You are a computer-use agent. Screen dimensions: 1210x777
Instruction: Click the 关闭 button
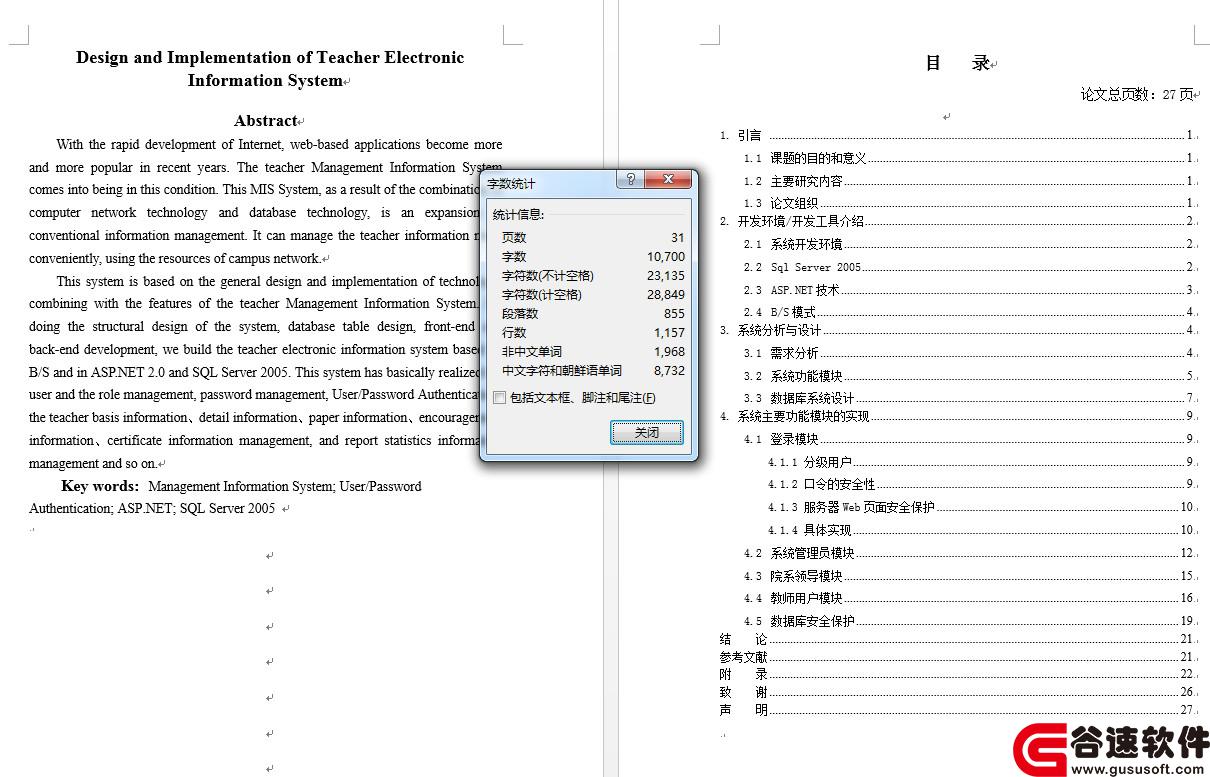pyautogui.click(x=647, y=432)
